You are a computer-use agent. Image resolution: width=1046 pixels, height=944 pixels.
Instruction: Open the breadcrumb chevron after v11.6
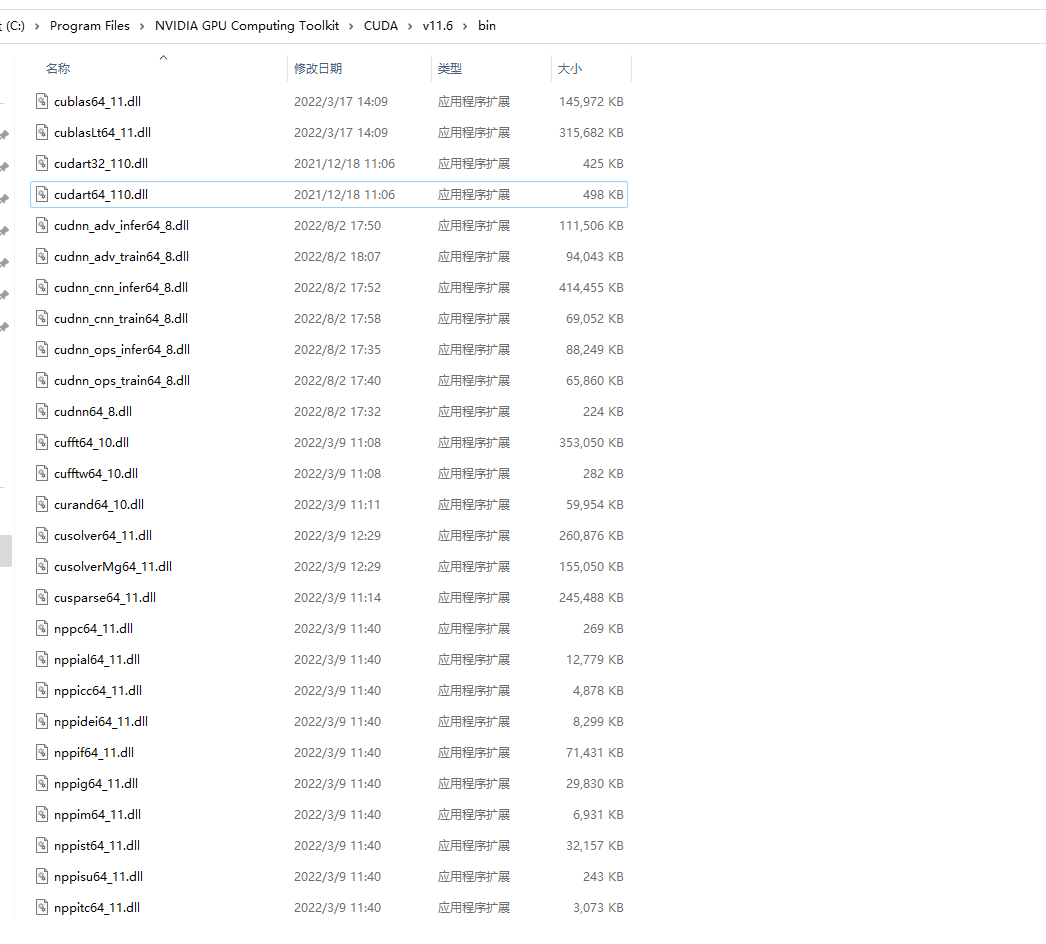tap(463, 25)
